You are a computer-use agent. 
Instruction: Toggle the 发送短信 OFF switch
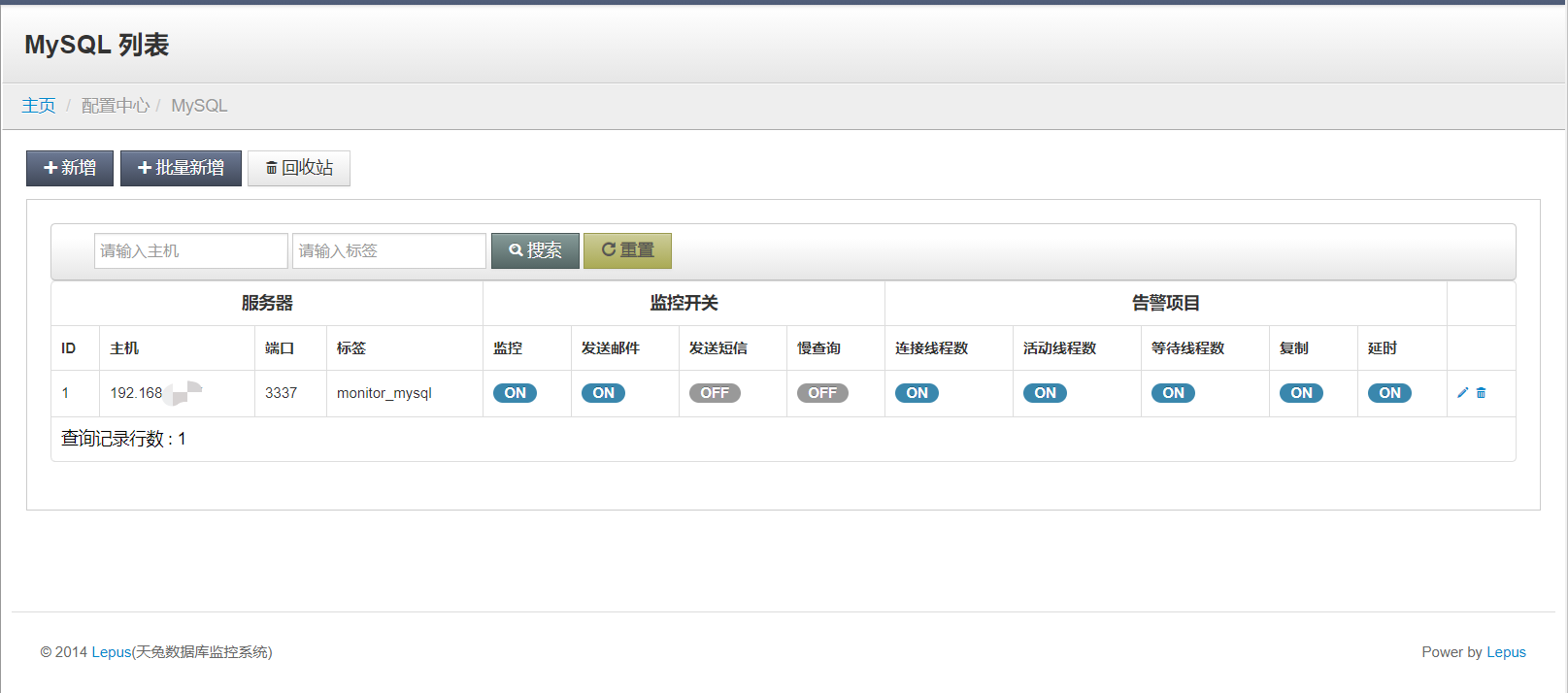(715, 393)
